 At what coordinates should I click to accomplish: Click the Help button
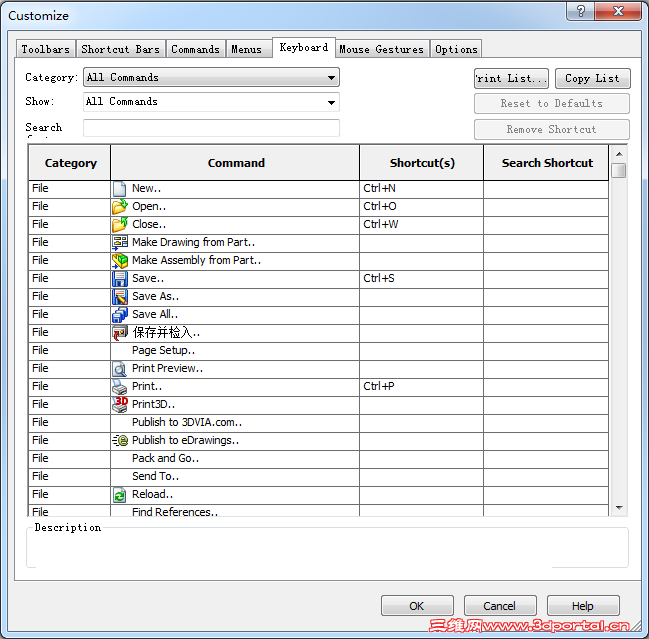tap(583, 606)
